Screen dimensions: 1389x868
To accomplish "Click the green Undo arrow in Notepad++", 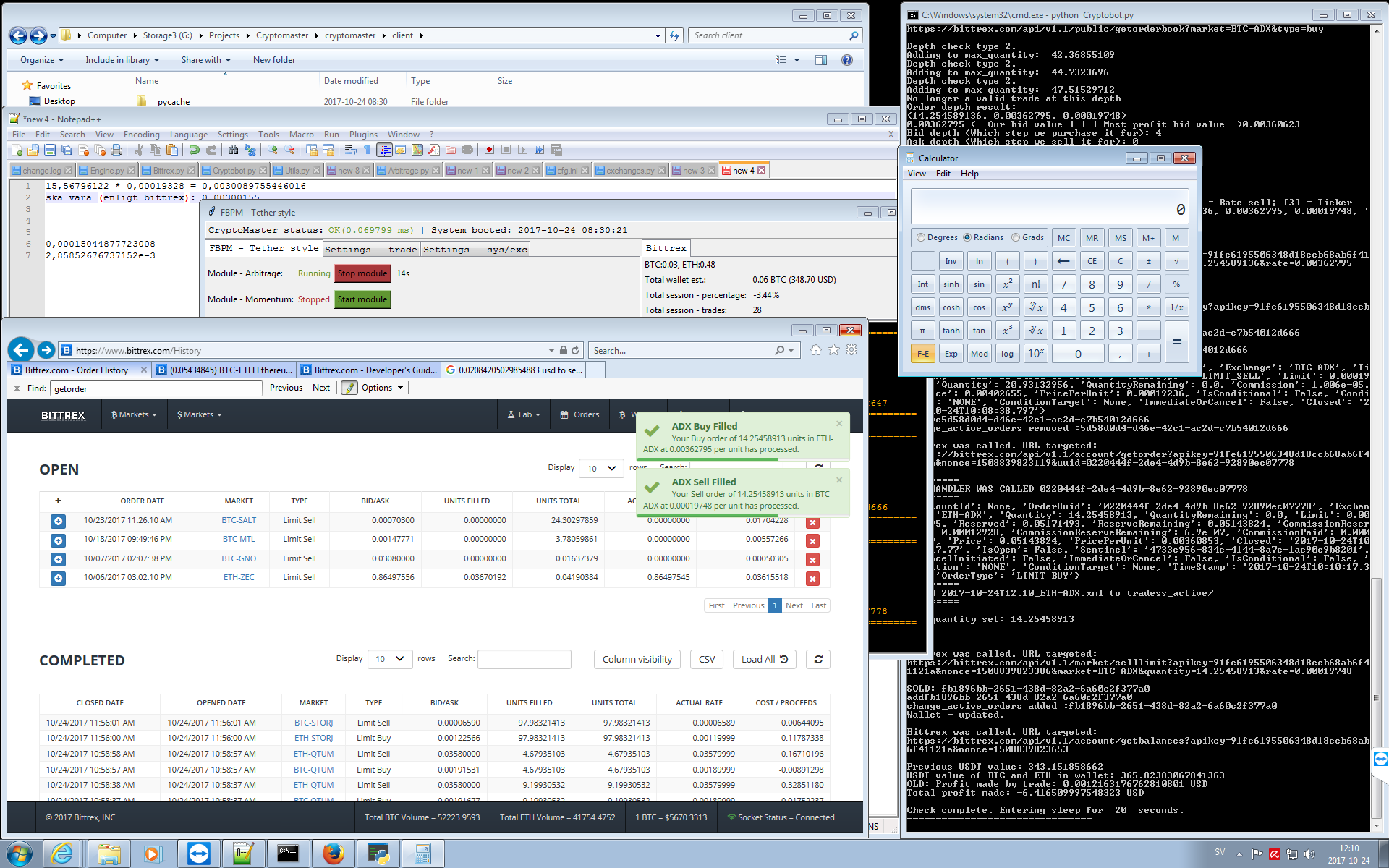I will point(195,150).
